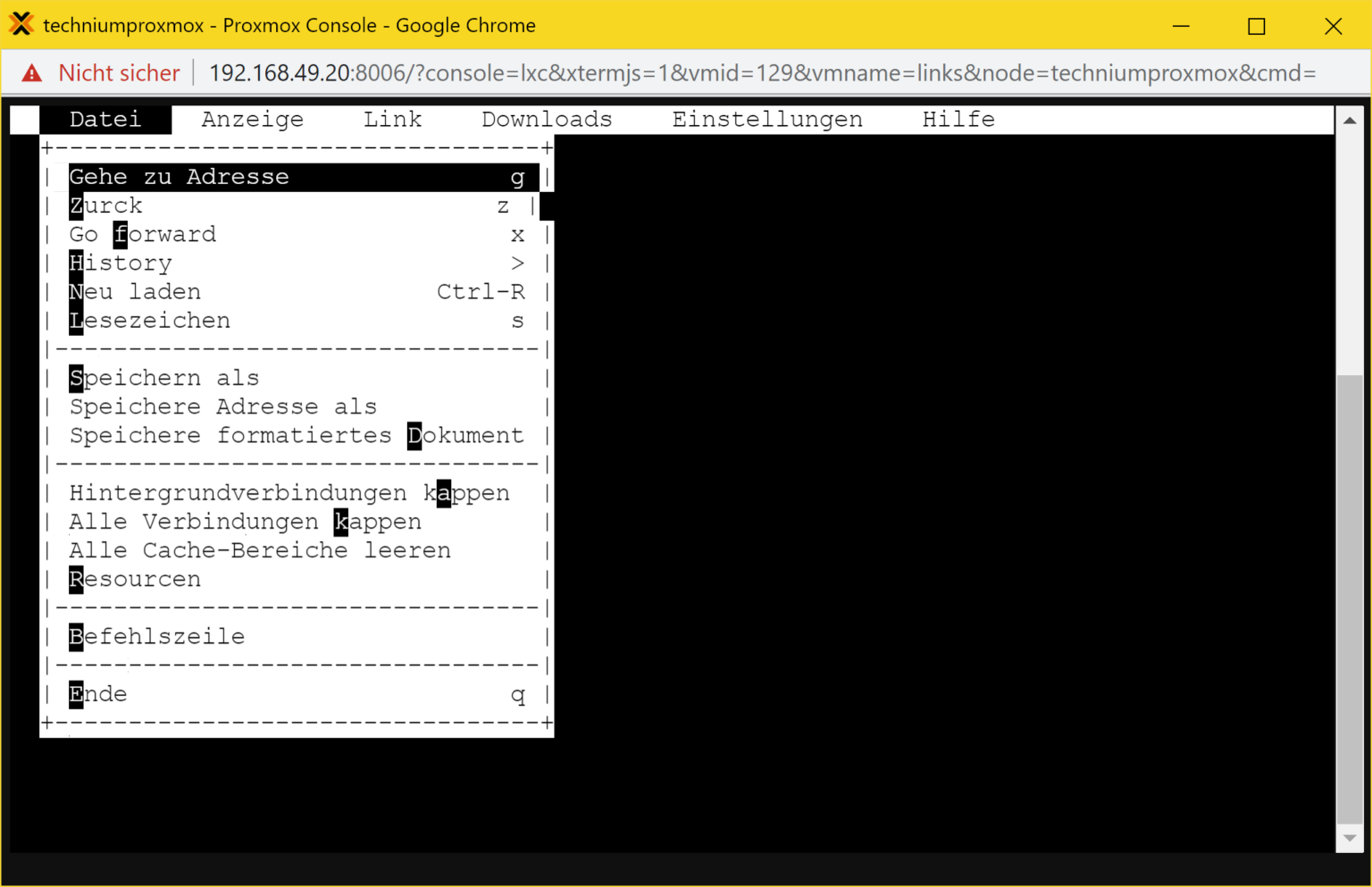Click the Proxmox logo icon in title bar

[21, 24]
